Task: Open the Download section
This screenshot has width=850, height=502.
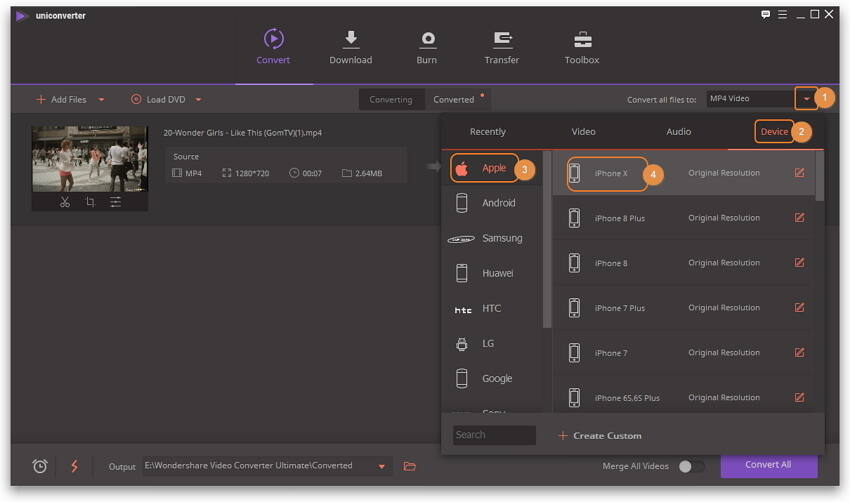Action: pos(351,47)
